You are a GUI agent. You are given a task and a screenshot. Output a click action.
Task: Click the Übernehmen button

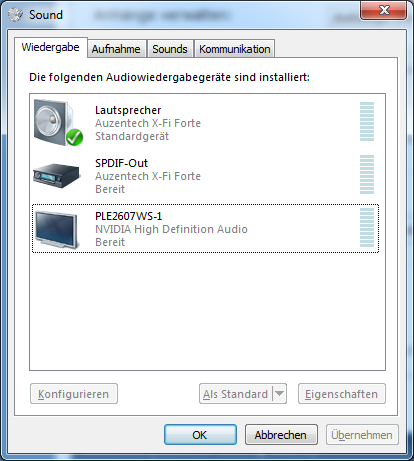click(362, 435)
